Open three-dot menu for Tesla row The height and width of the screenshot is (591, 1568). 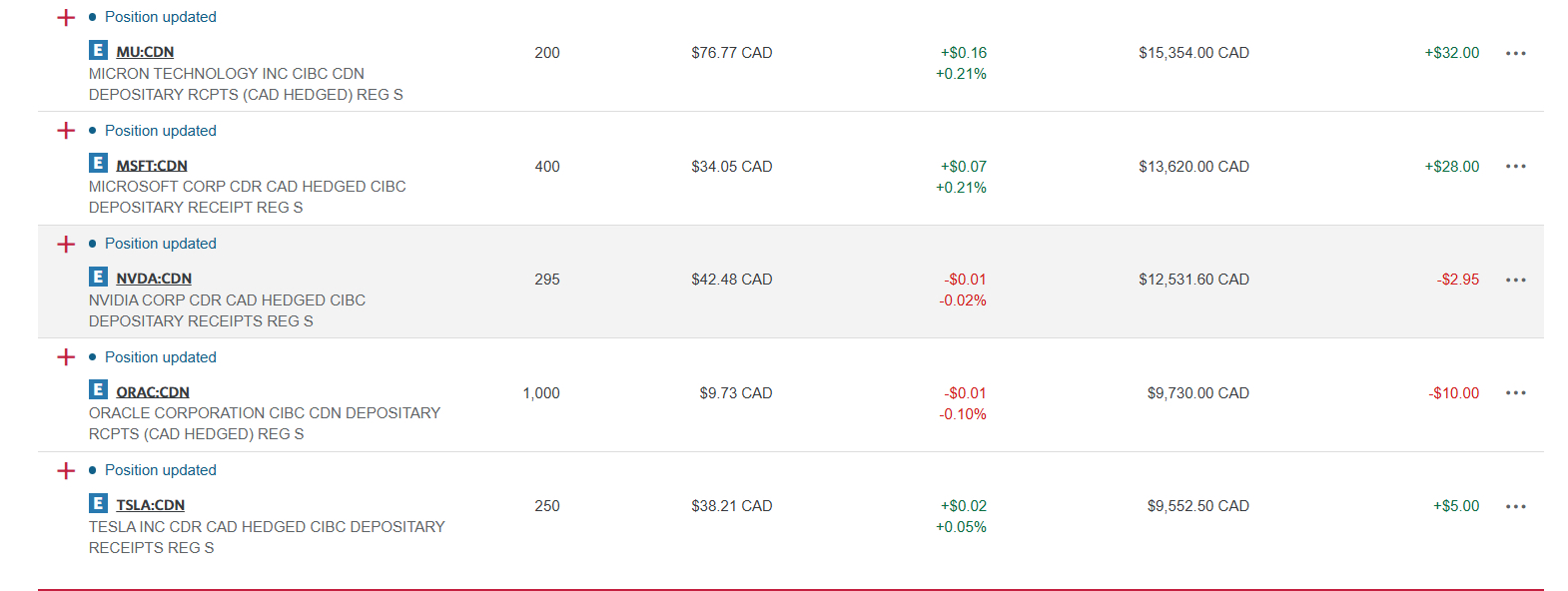pyautogui.click(x=1515, y=506)
